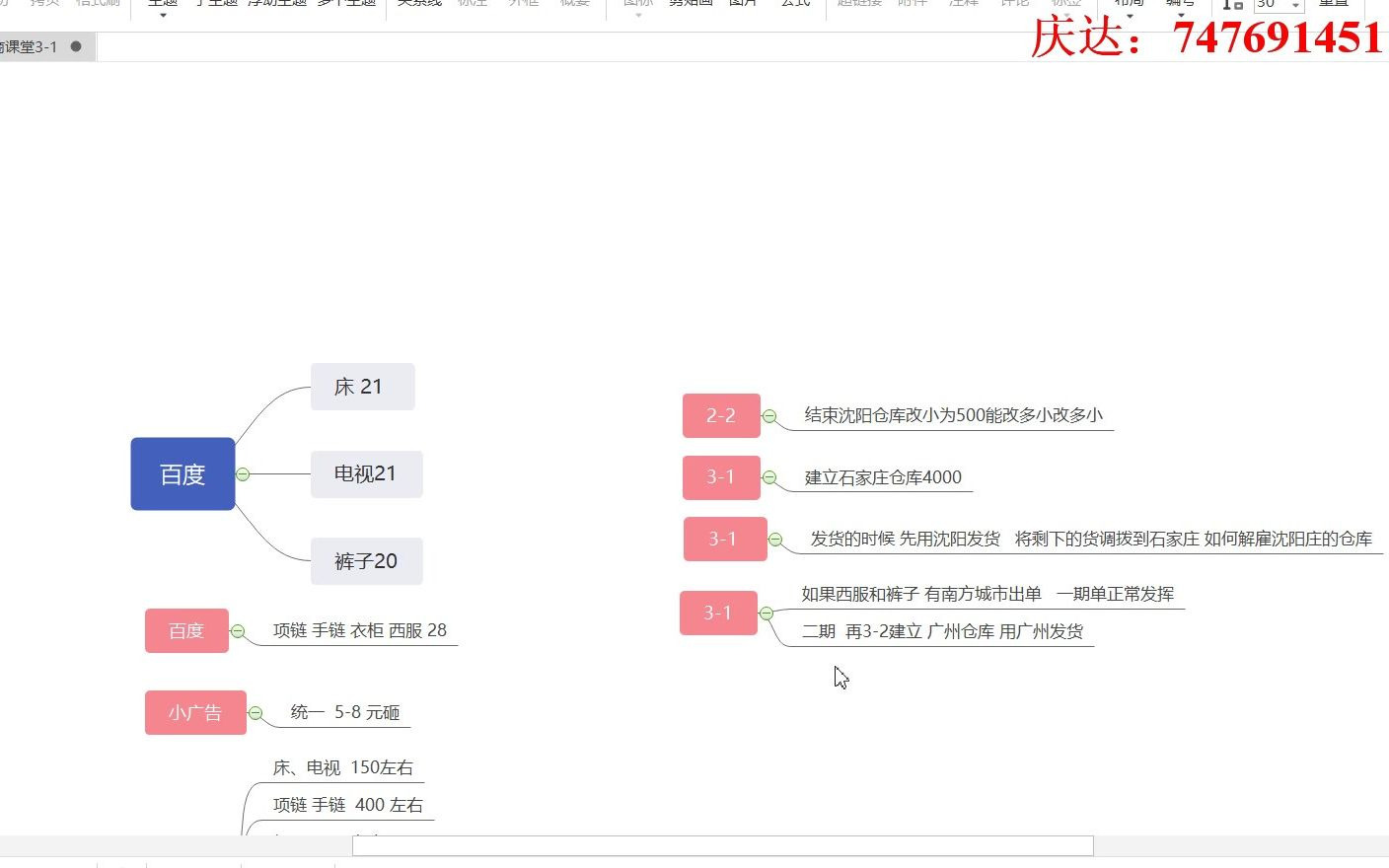Collapse the 小广告 topic branch
Screen dimensions: 1389x868
tap(256, 712)
